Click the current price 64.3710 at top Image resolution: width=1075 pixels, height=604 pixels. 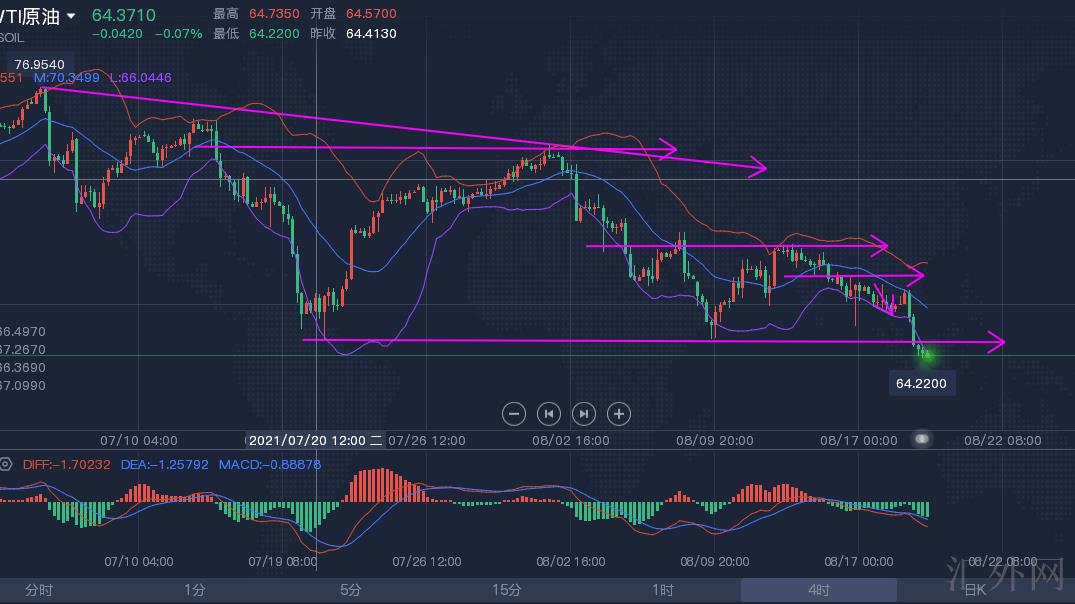[123, 15]
